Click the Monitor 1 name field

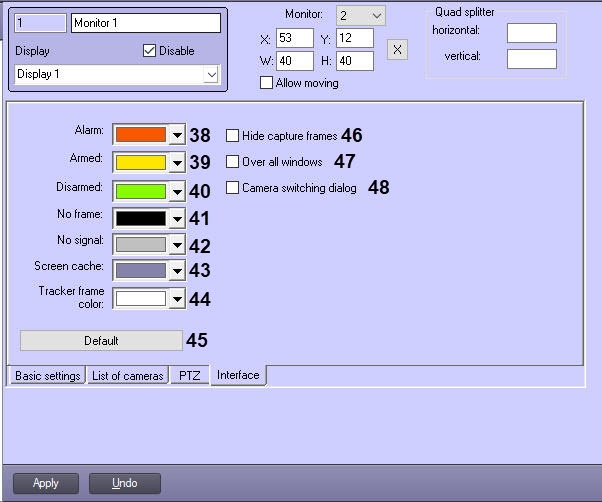pyautogui.click(x=145, y=23)
